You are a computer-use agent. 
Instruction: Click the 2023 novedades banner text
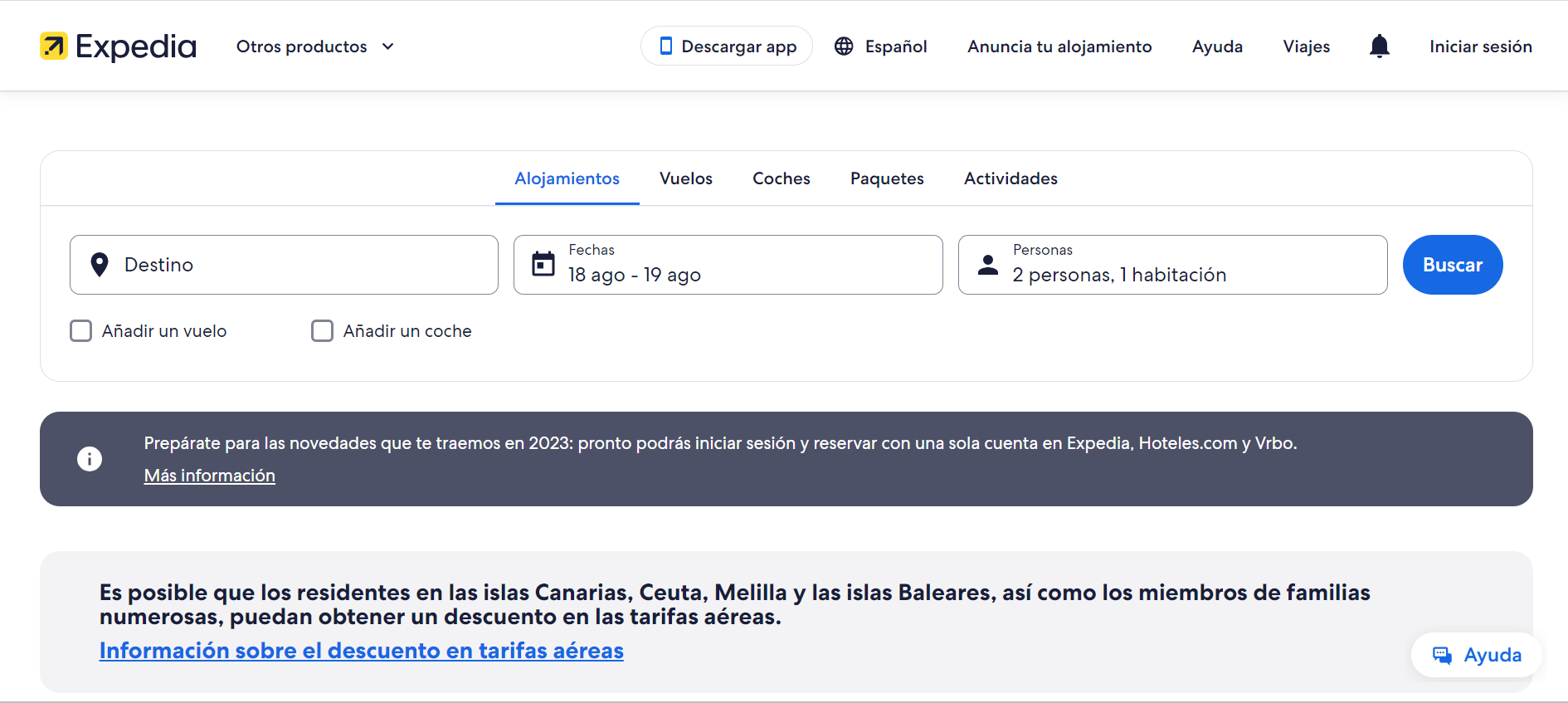coord(720,443)
